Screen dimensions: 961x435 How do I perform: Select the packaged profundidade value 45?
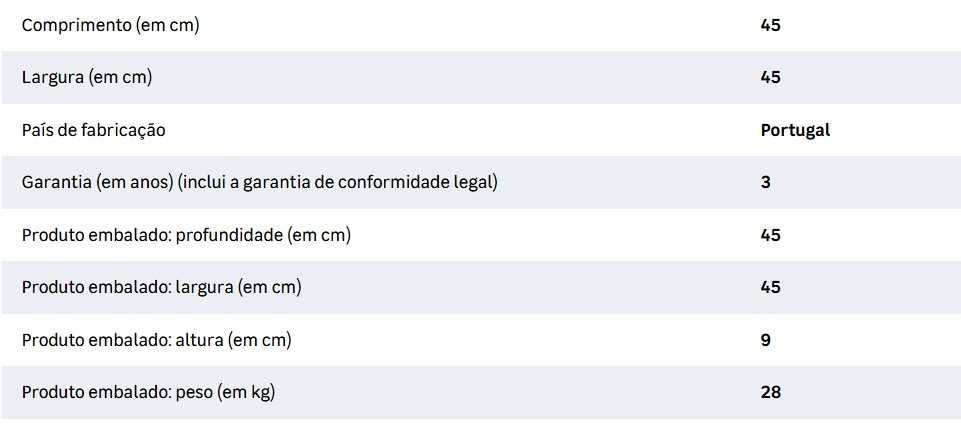click(x=770, y=235)
